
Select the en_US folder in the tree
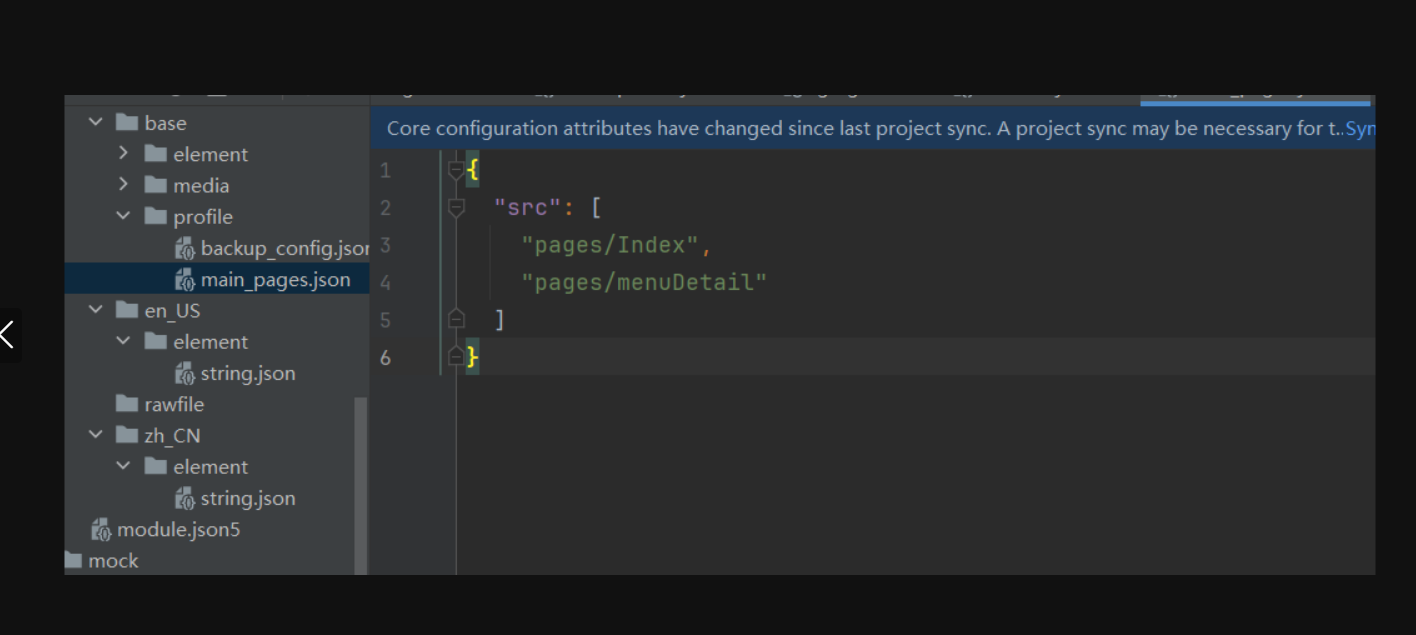pyautogui.click(x=172, y=311)
